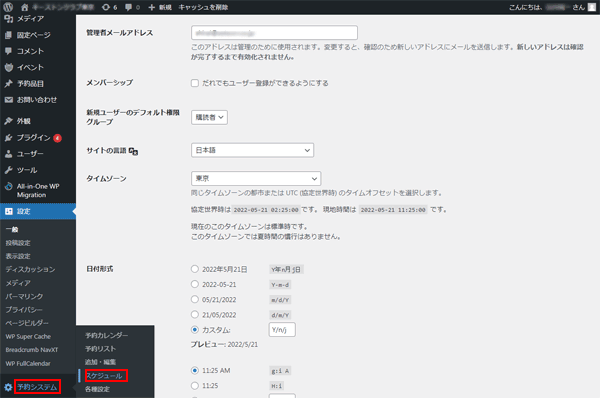Screen dimensions: 600x398
Task: Click the ユーザー person icon
Action: (8, 154)
